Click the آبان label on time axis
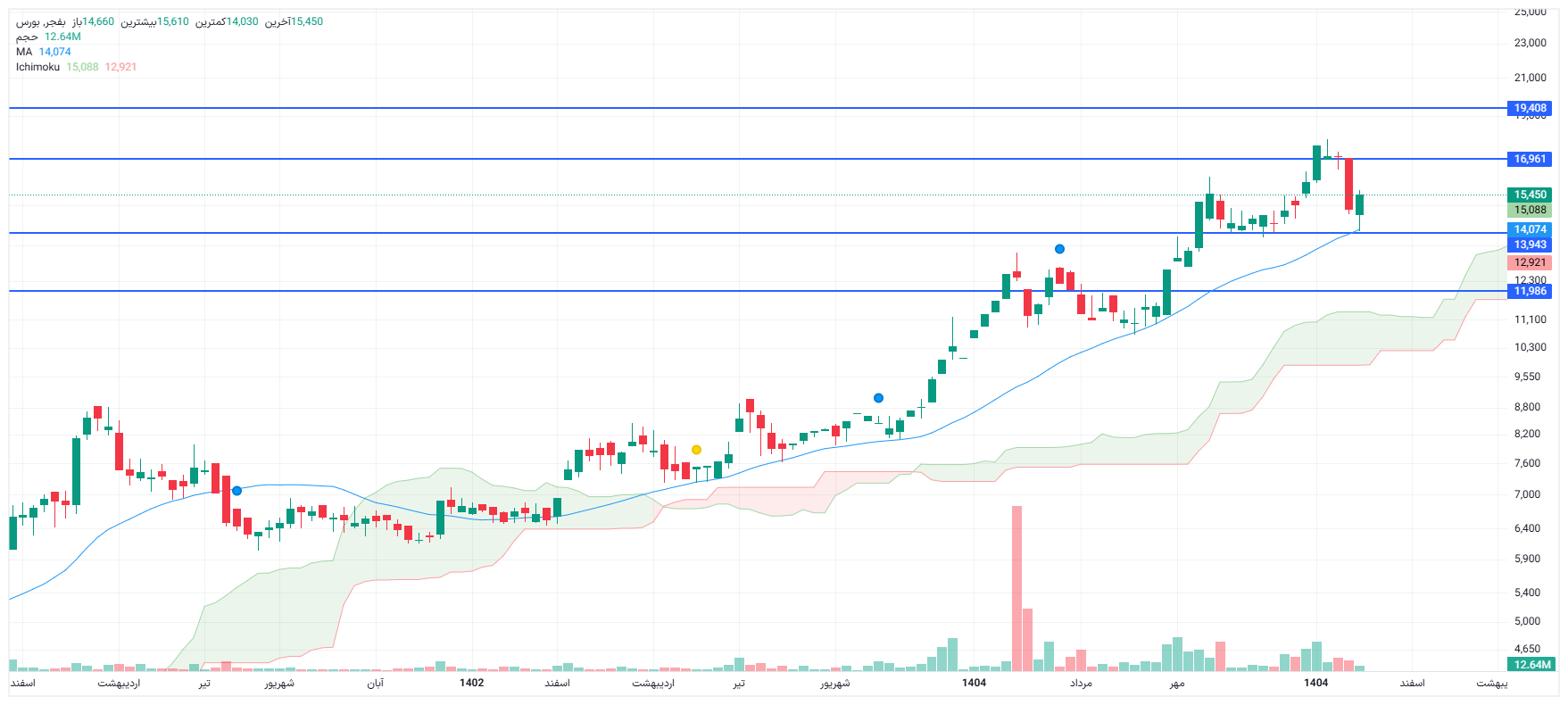 click(x=376, y=684)
